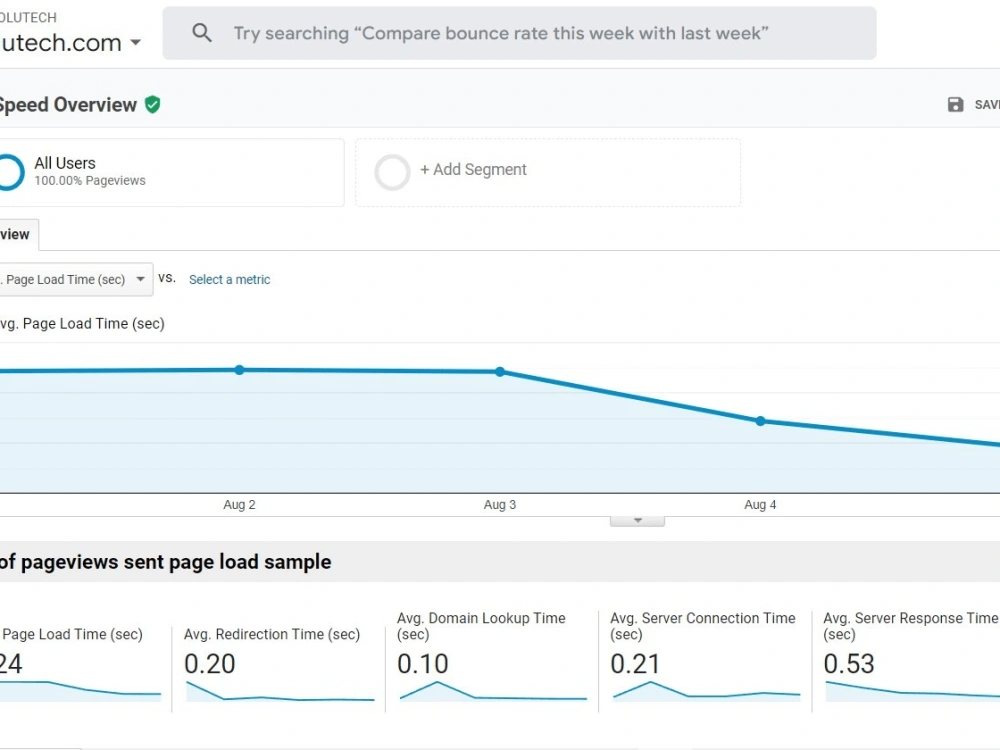Click the Aug 4 data point on the chart
Viewport: 1000px width, 750px height.
[x=760, y=421]
